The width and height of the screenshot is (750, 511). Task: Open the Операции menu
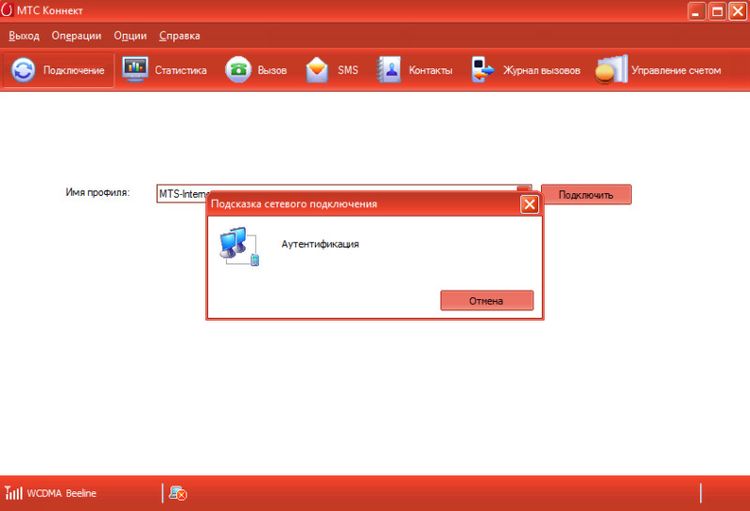77,36
